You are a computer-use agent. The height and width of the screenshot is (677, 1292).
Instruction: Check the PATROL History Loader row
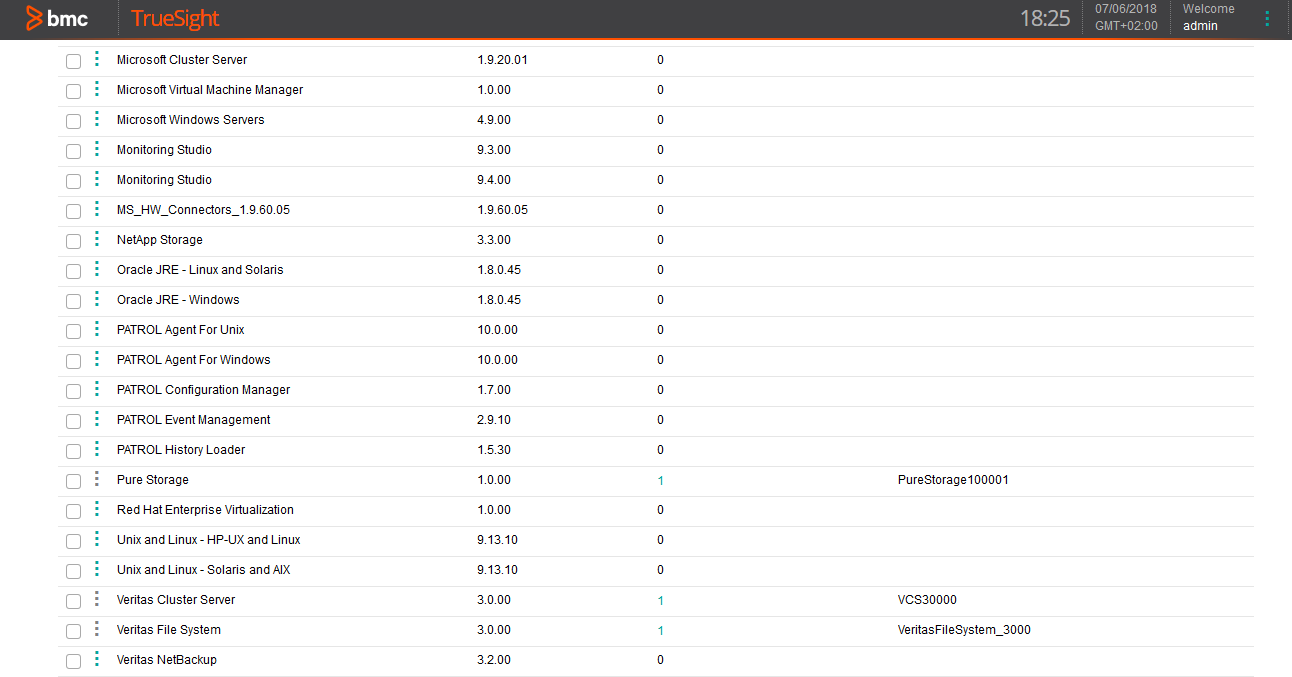(73, 451)
